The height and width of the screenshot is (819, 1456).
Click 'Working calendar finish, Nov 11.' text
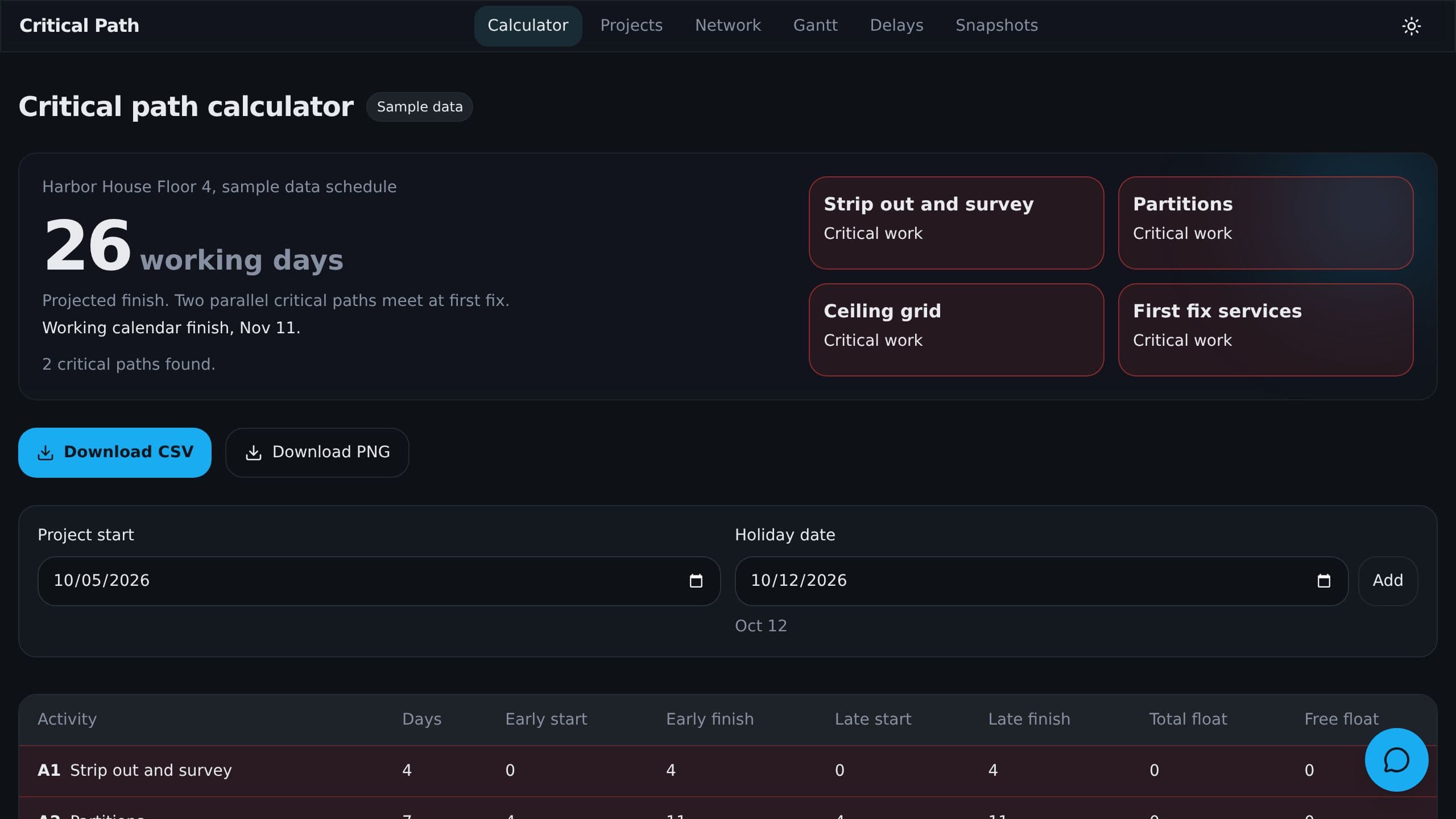(171, 328)
